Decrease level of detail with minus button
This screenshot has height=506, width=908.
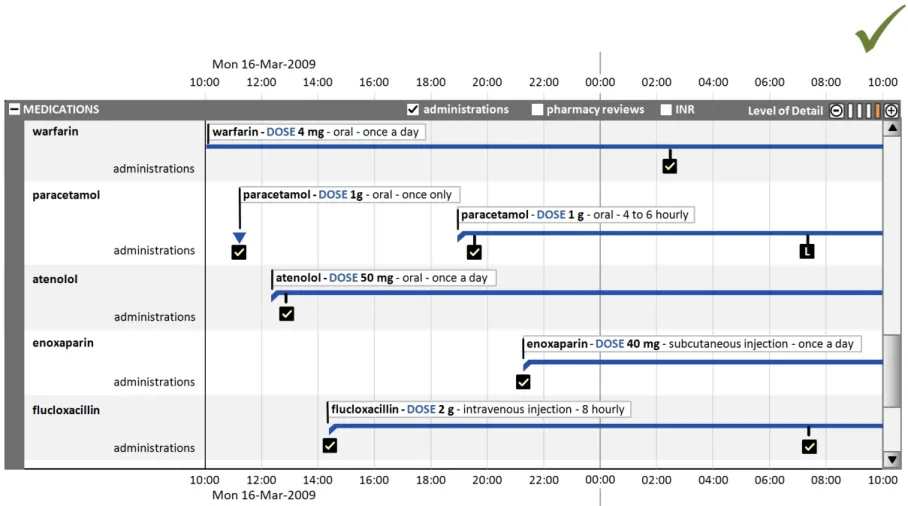pos(837,111)
